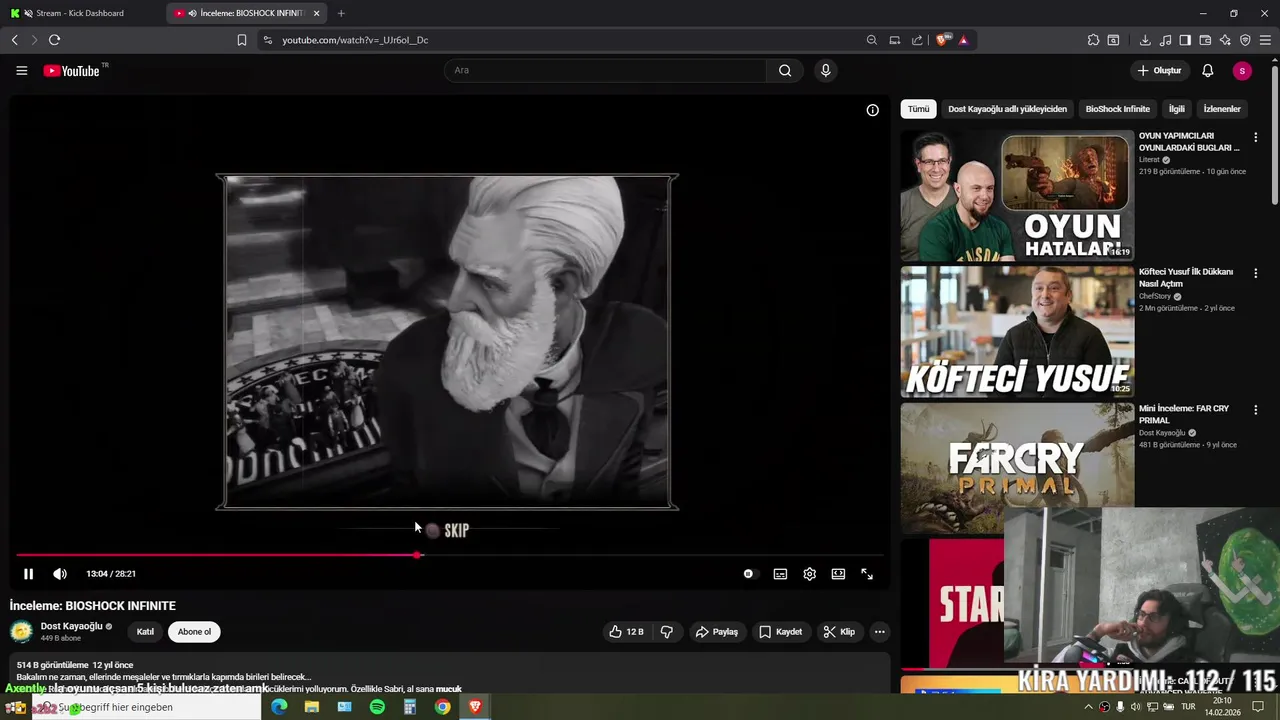Open options for FAR CRY PRIMAL video
Screen dimensions: 1280x720
[1256, 410]
